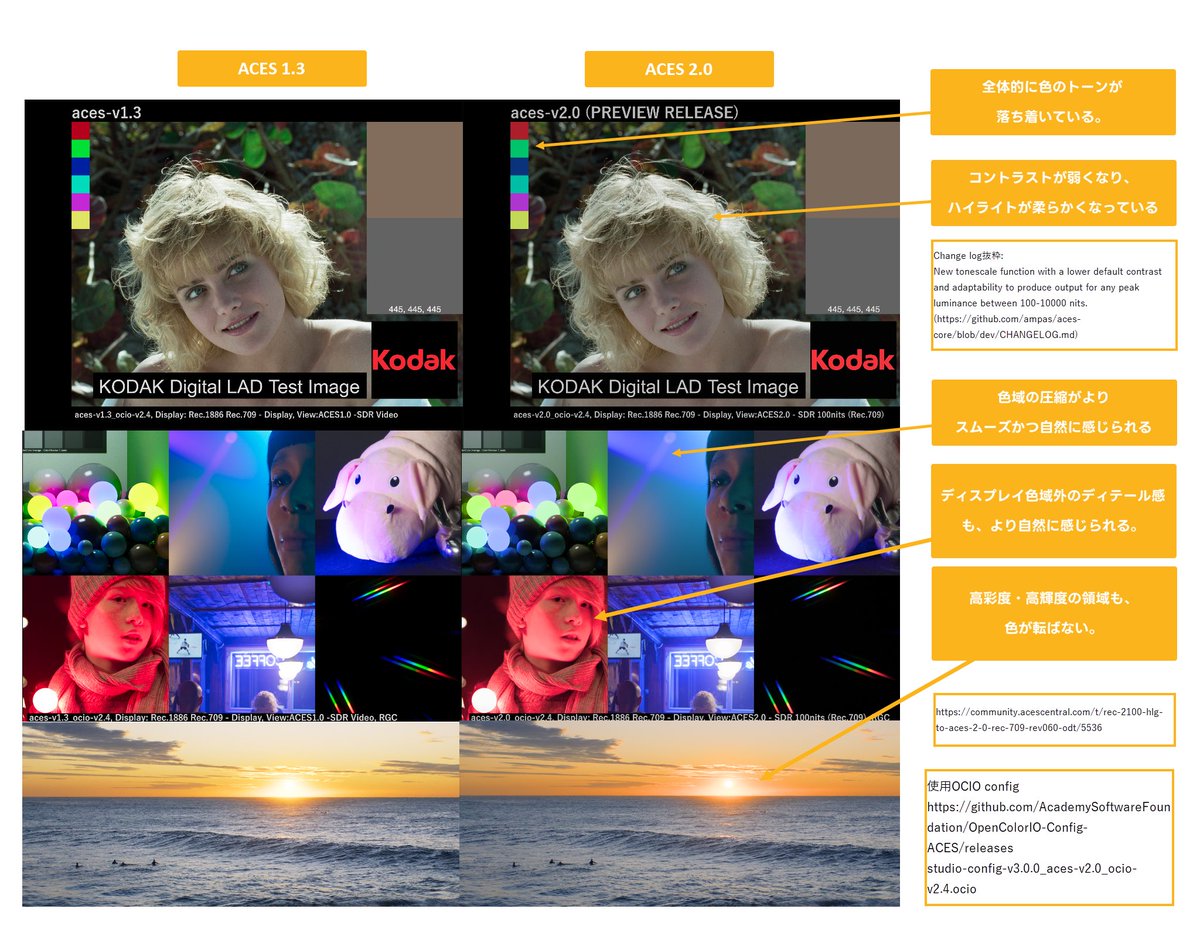Open the community.acescentral.com link
Viewport: 1200px width, 936px height.
[x=1050, y=720]
